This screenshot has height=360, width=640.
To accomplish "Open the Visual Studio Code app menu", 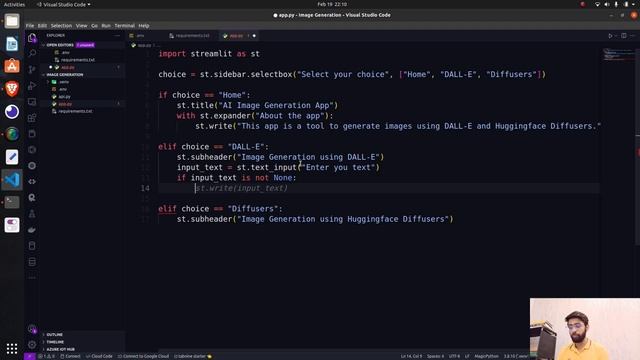I will [64, 4].
